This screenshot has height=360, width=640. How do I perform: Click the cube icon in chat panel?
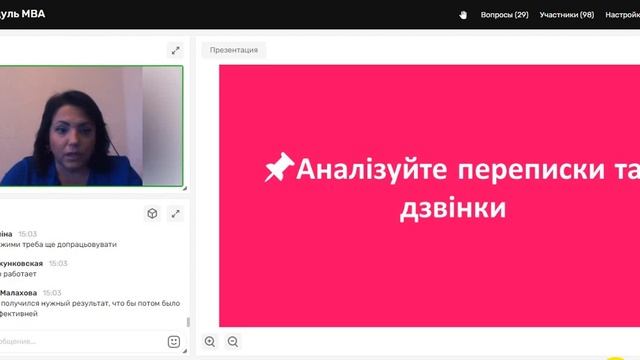(152, 213)
